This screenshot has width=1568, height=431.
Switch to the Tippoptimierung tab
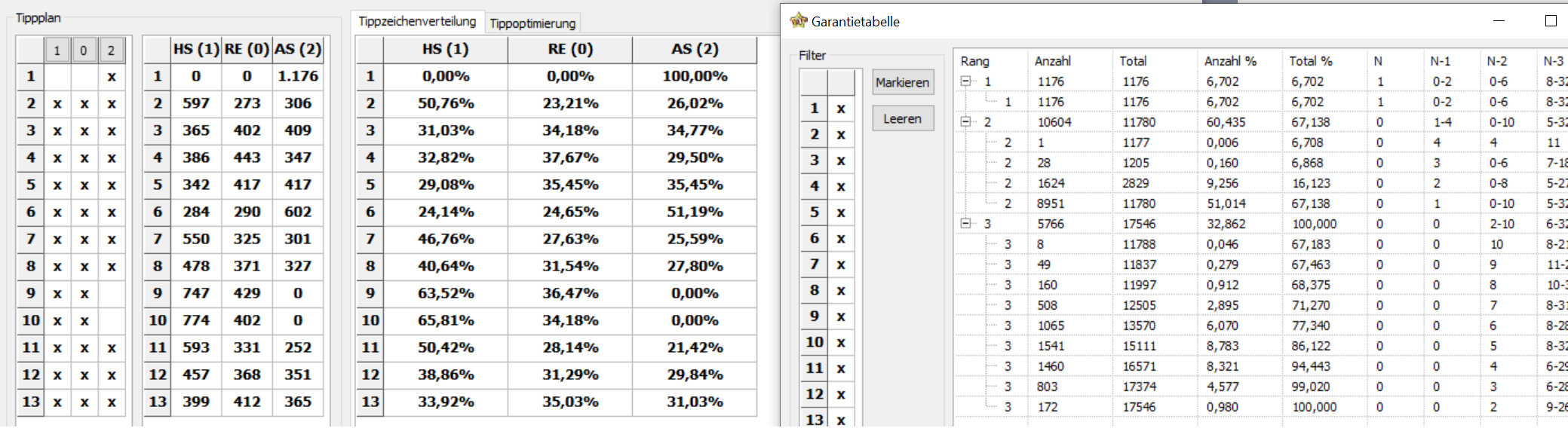click(x=532, y=23)
